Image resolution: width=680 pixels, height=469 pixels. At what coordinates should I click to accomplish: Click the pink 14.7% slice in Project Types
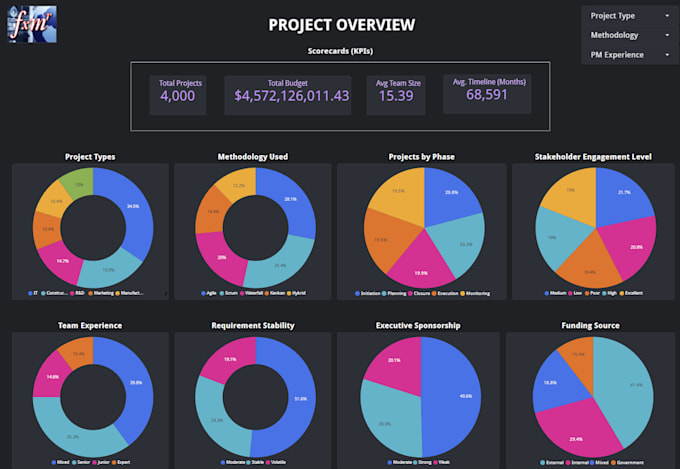62,262
